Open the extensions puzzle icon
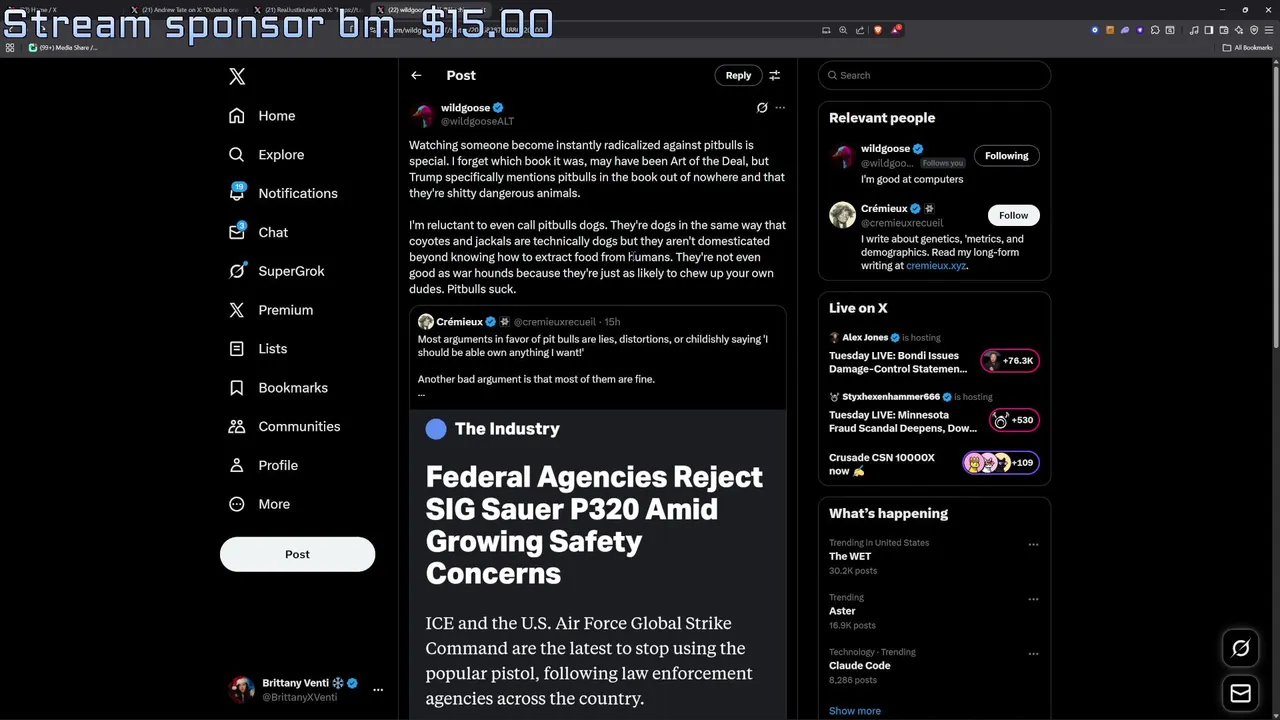 coord(1155,30)
